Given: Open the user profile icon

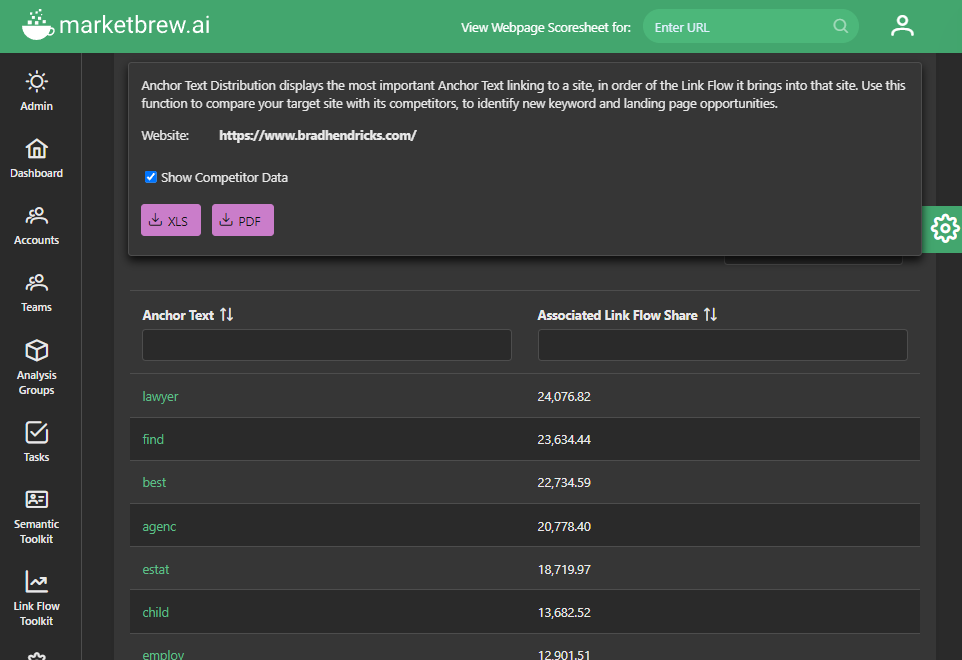Looking at the screenshot, I should (x=902, y=26).
